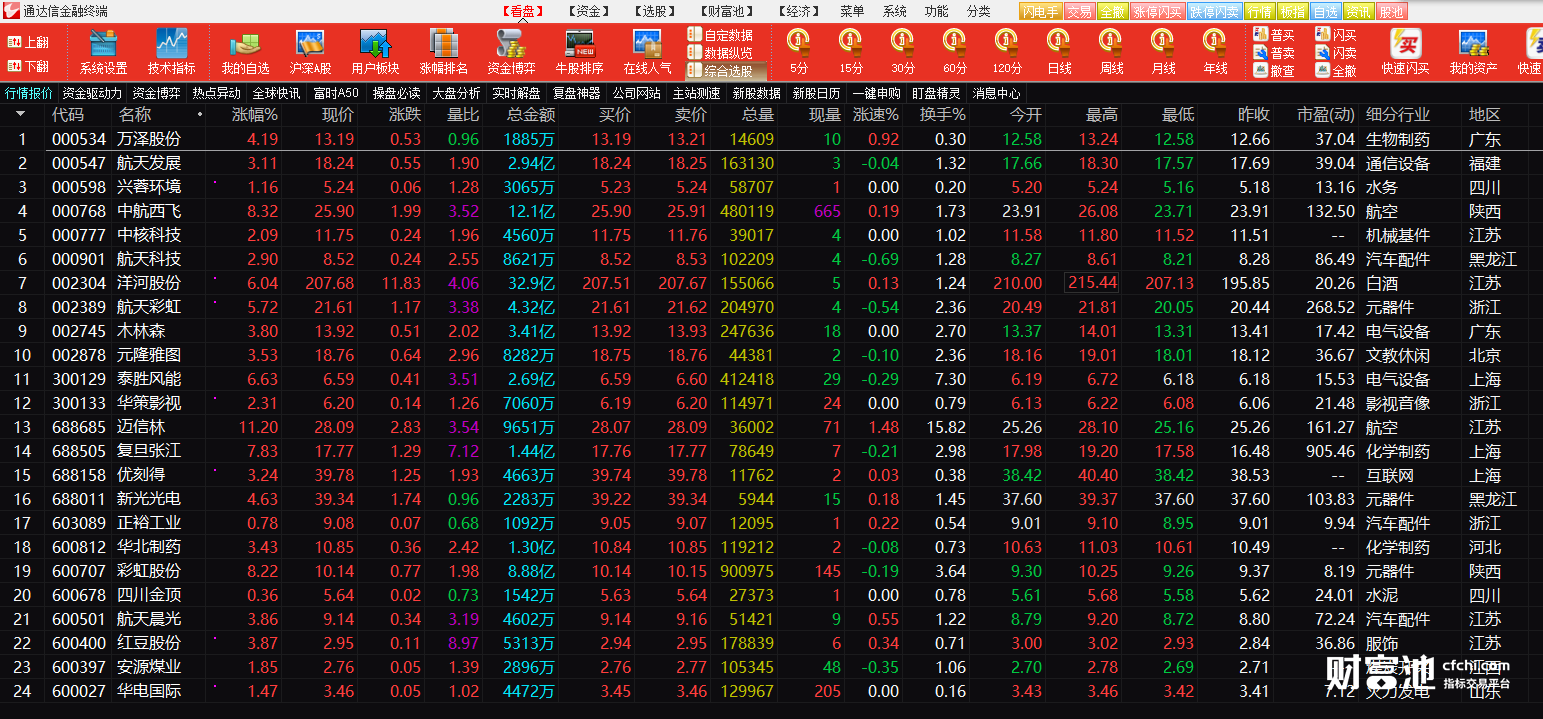Select stock code 600400

click(x=78, y=643)
